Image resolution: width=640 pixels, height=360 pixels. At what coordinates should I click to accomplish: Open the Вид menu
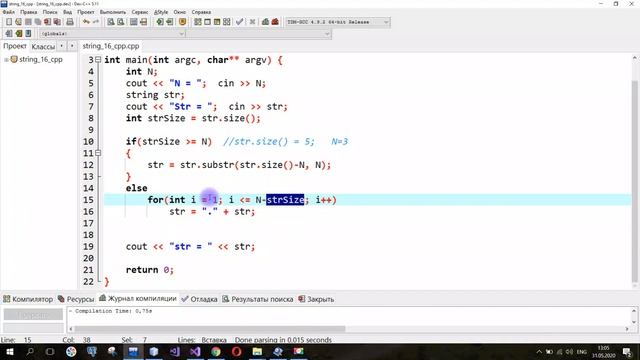coord(67,12)
